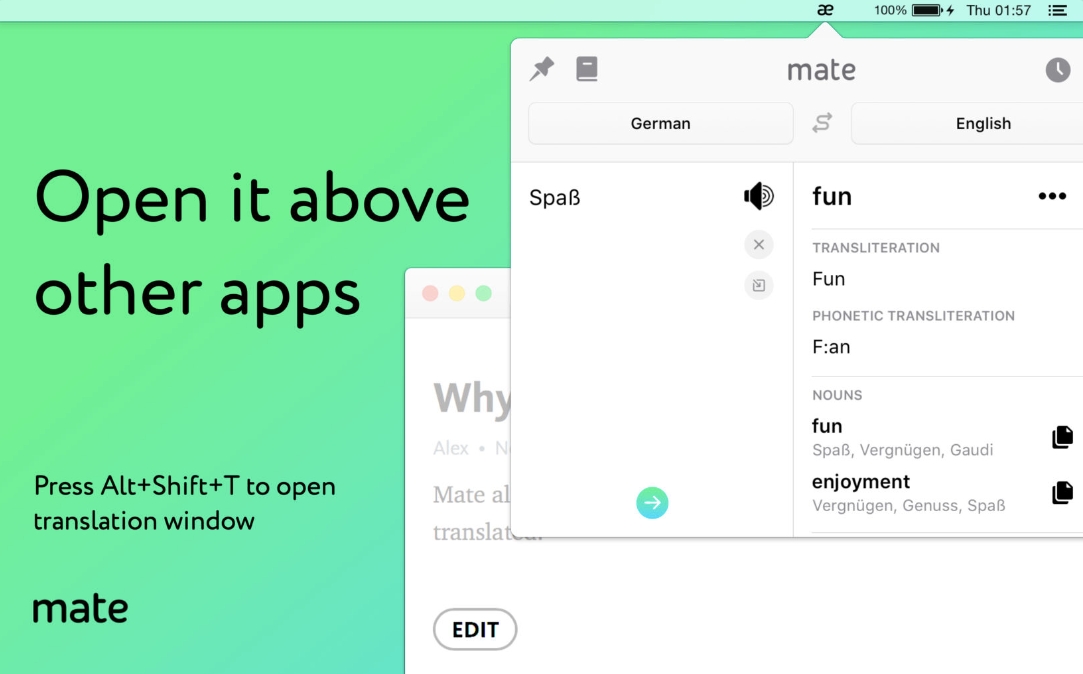
Task: Select the noun entry enjoyment
Action: coord(861,481)
